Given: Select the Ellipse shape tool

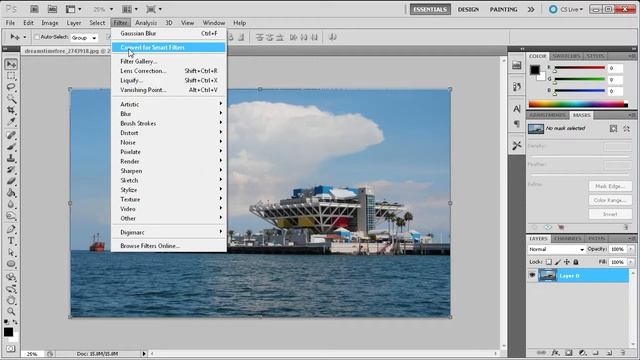Looking at the screenshot, I should pos(11,264).
